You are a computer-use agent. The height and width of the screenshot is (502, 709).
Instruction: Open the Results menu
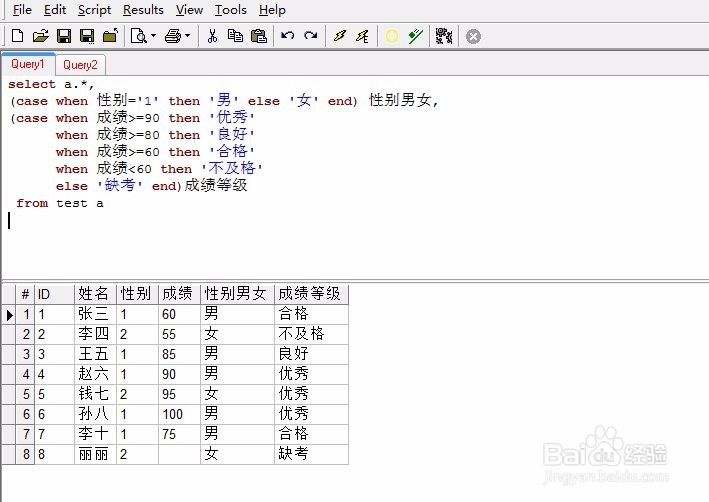143,10
